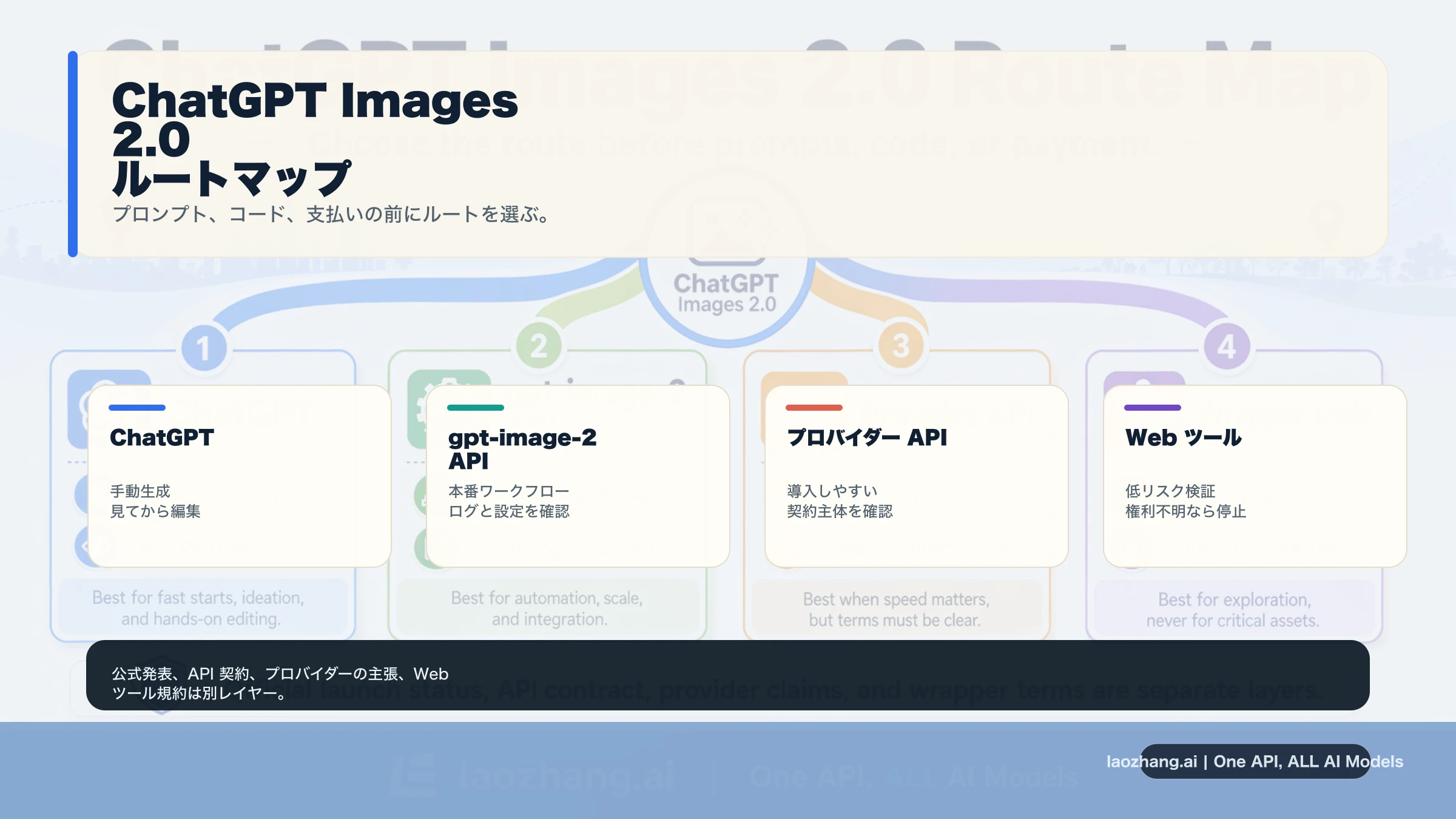
Task: Click the number 1 route circle
Action: (x=204, y=348)
